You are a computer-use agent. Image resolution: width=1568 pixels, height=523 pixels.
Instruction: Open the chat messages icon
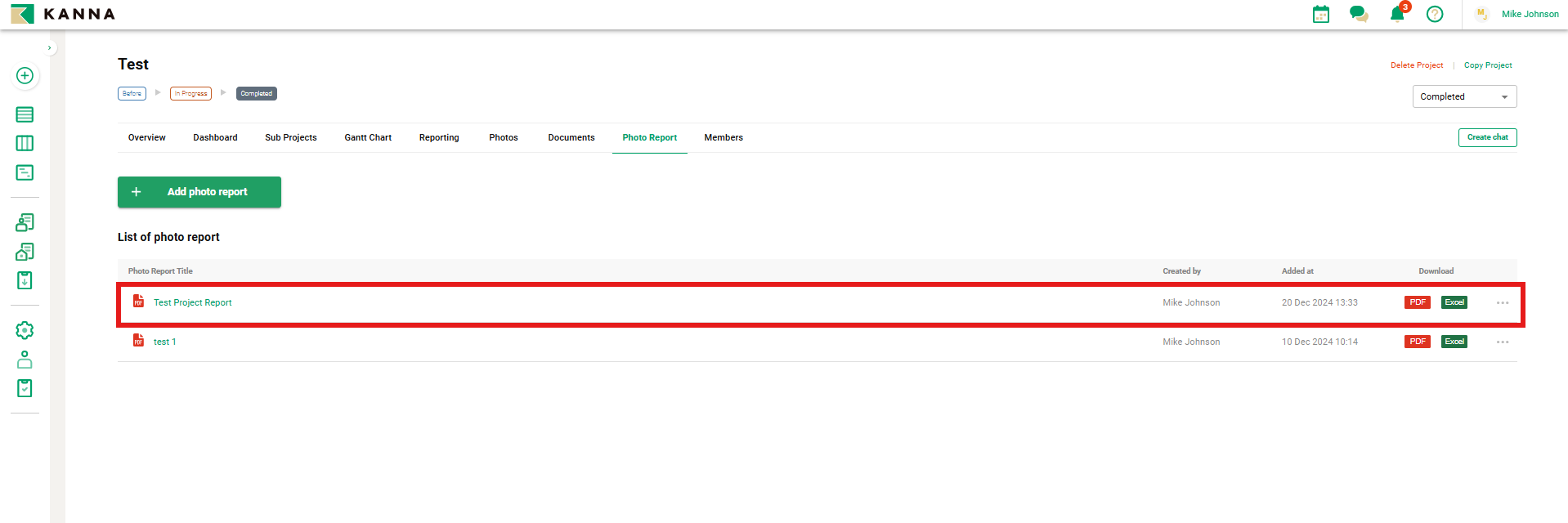point(1359,14)
